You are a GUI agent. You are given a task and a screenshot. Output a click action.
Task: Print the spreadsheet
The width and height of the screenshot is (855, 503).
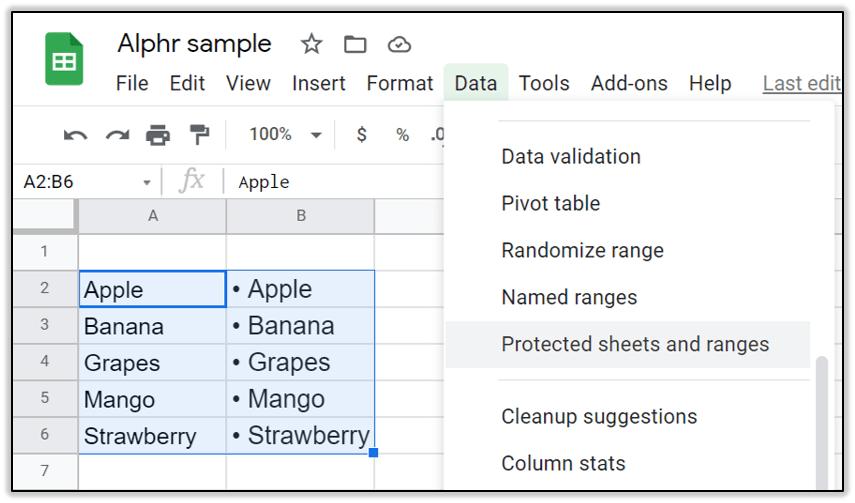pyautogui.click(x=158, y=134)
